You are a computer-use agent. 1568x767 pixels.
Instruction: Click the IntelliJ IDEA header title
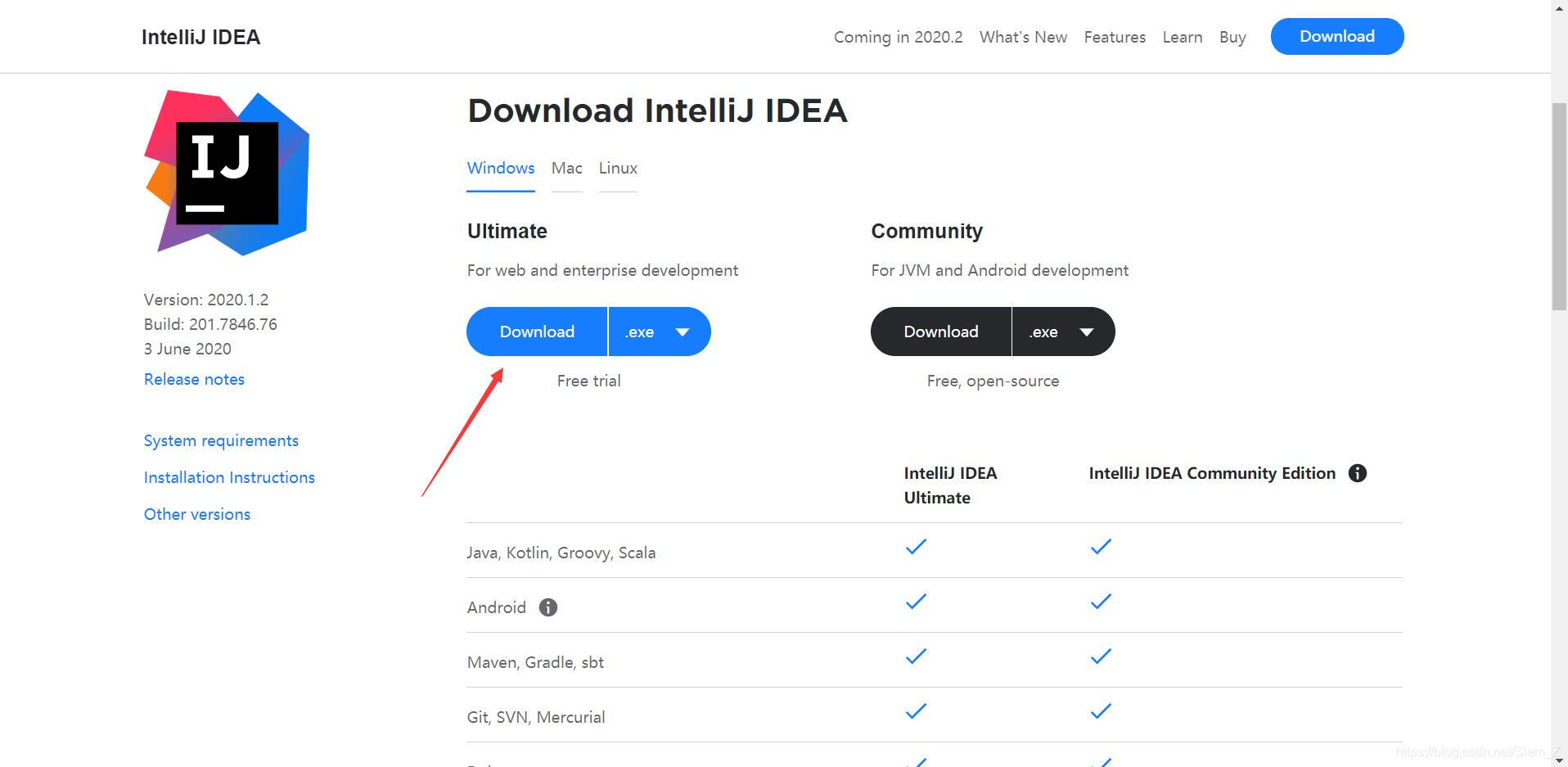(201, 37)
